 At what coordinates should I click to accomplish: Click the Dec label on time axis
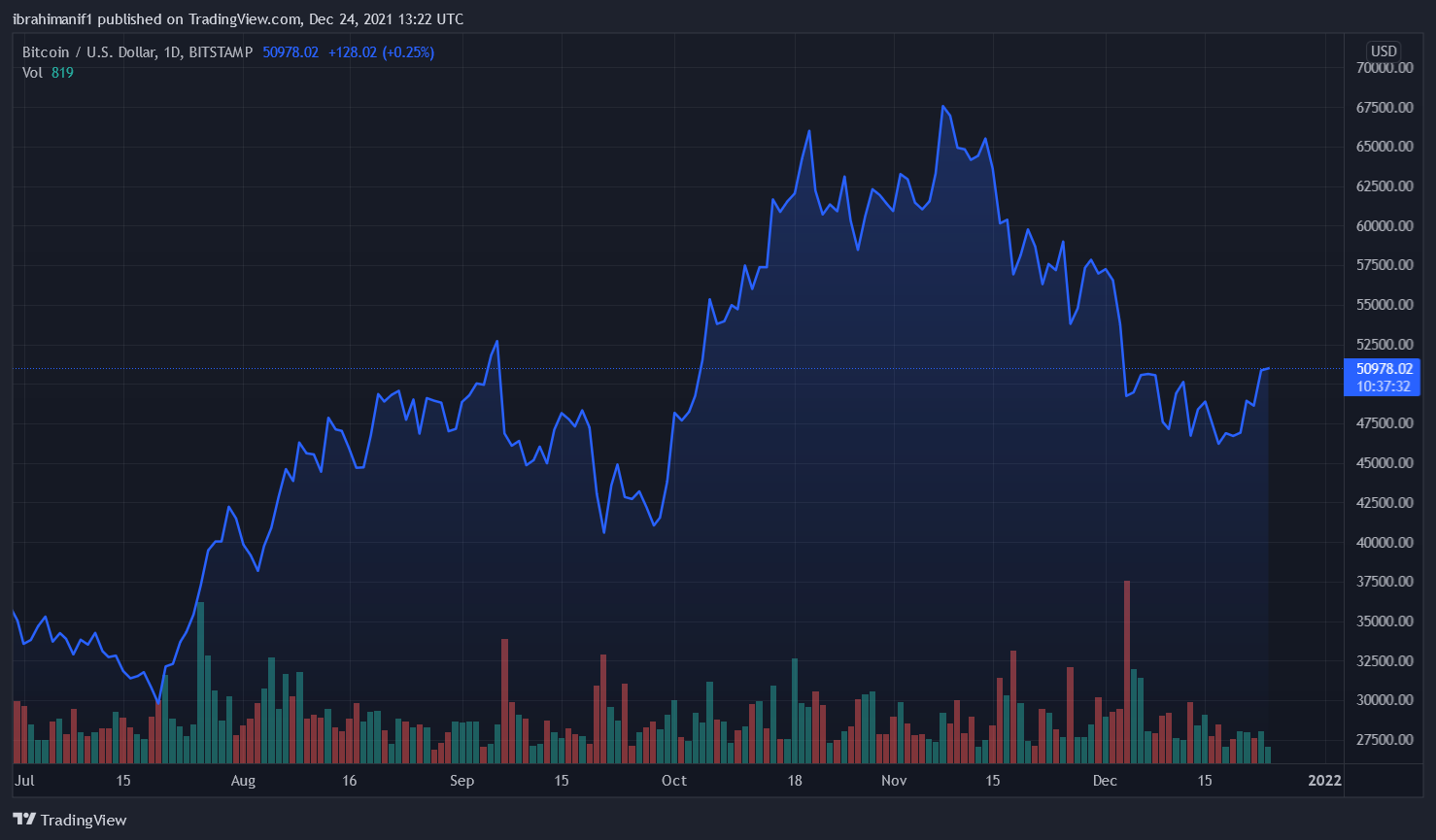click(x=1104, y=781)
